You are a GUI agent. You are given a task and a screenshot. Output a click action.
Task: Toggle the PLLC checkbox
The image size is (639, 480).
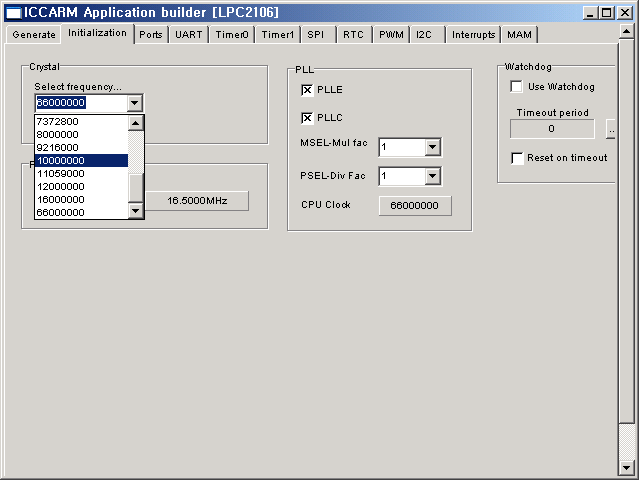[307, 118]
